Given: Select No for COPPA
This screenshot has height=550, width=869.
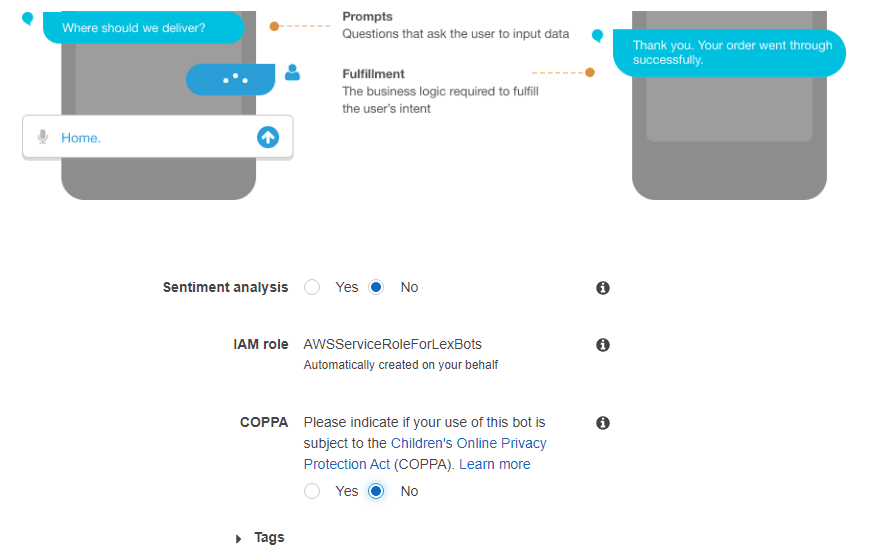Looking at the screenshot, I should [376, 491].
